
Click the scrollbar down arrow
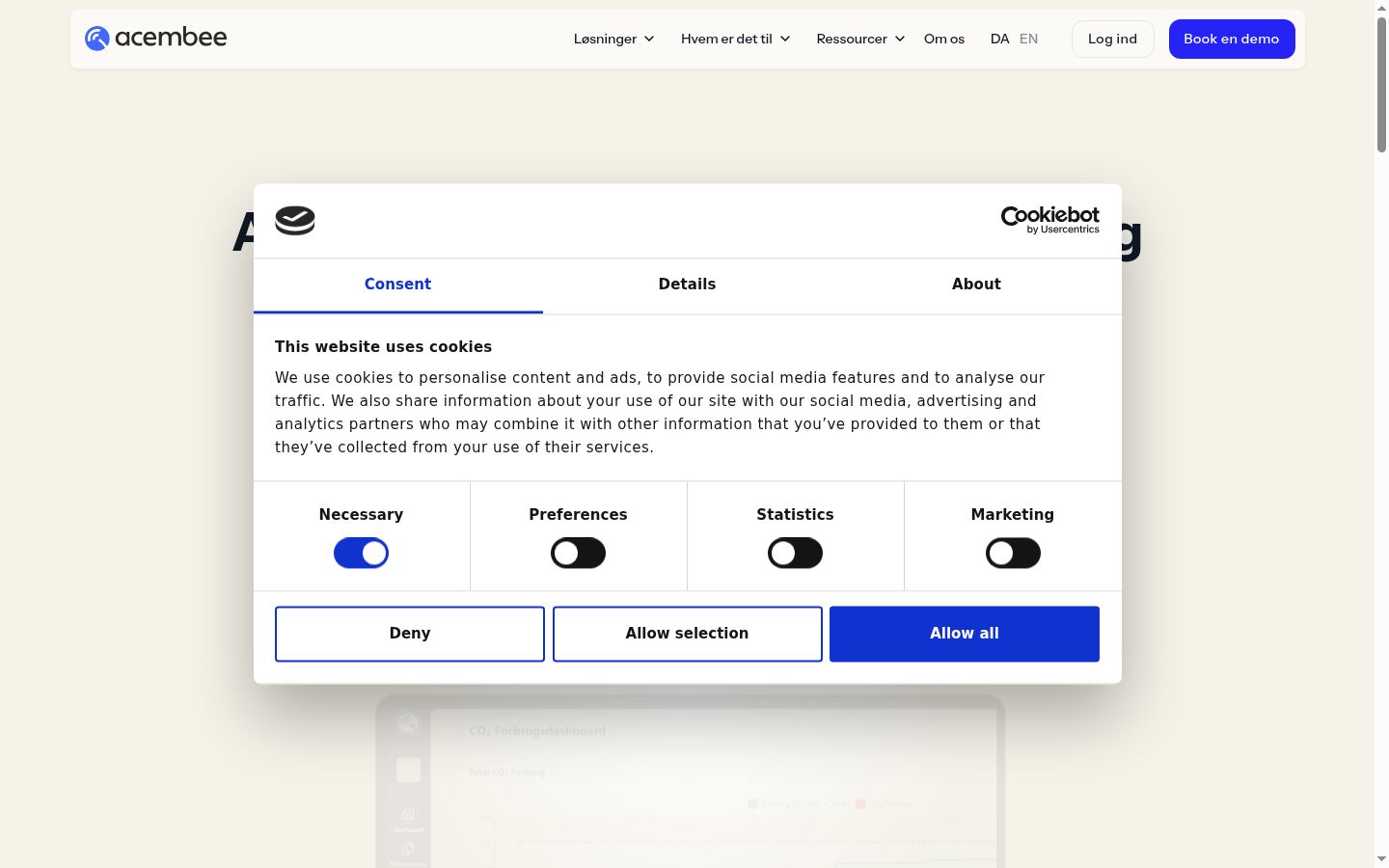[x=1381, y=859]
